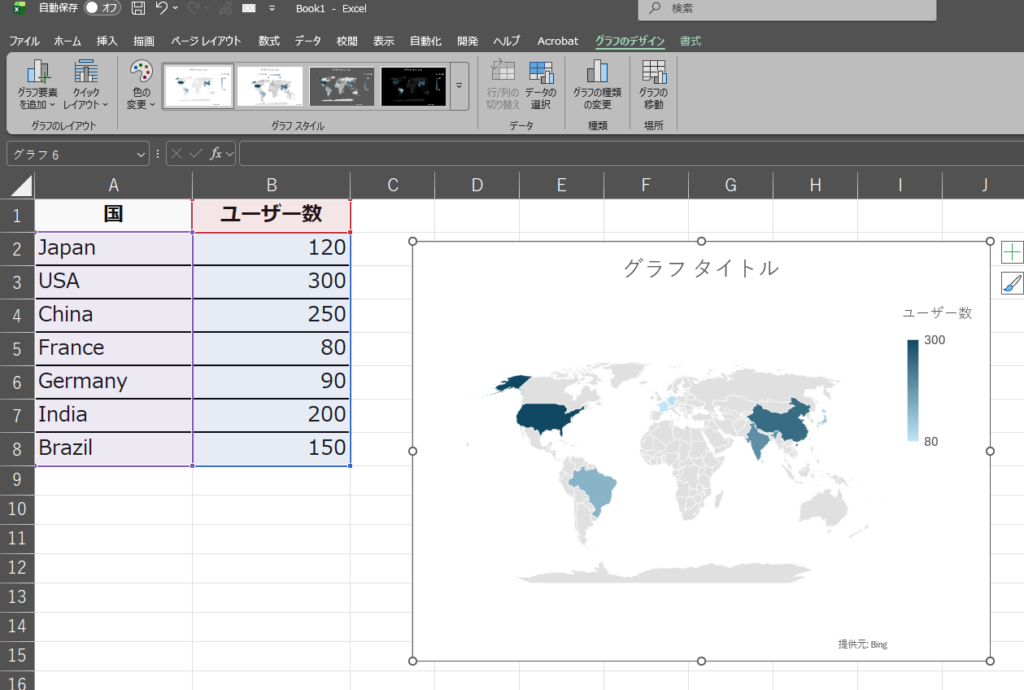The height and width of the screenshot is (690, 1024).
Task: Click the 色の変更 (Change Colors) palette icon
Action: [x=141, y=85]
